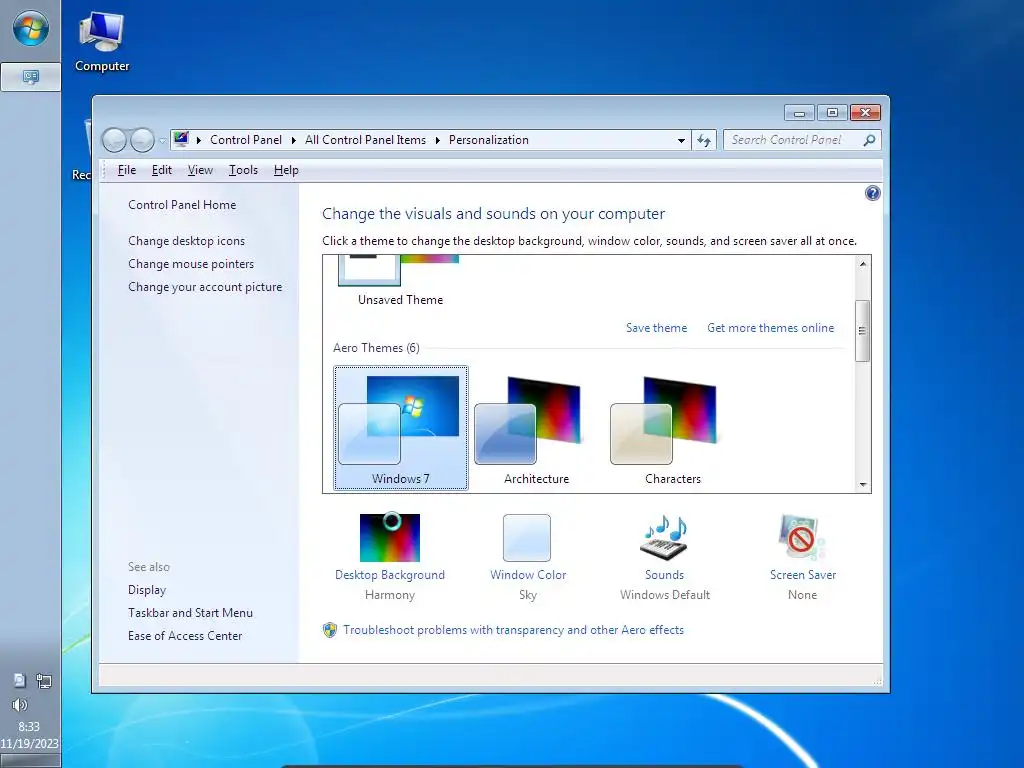Image resolution: width=1024 pixels, height=768 pixels.
Task: Click the Desktop Background text link
Action: pos(390,575)
